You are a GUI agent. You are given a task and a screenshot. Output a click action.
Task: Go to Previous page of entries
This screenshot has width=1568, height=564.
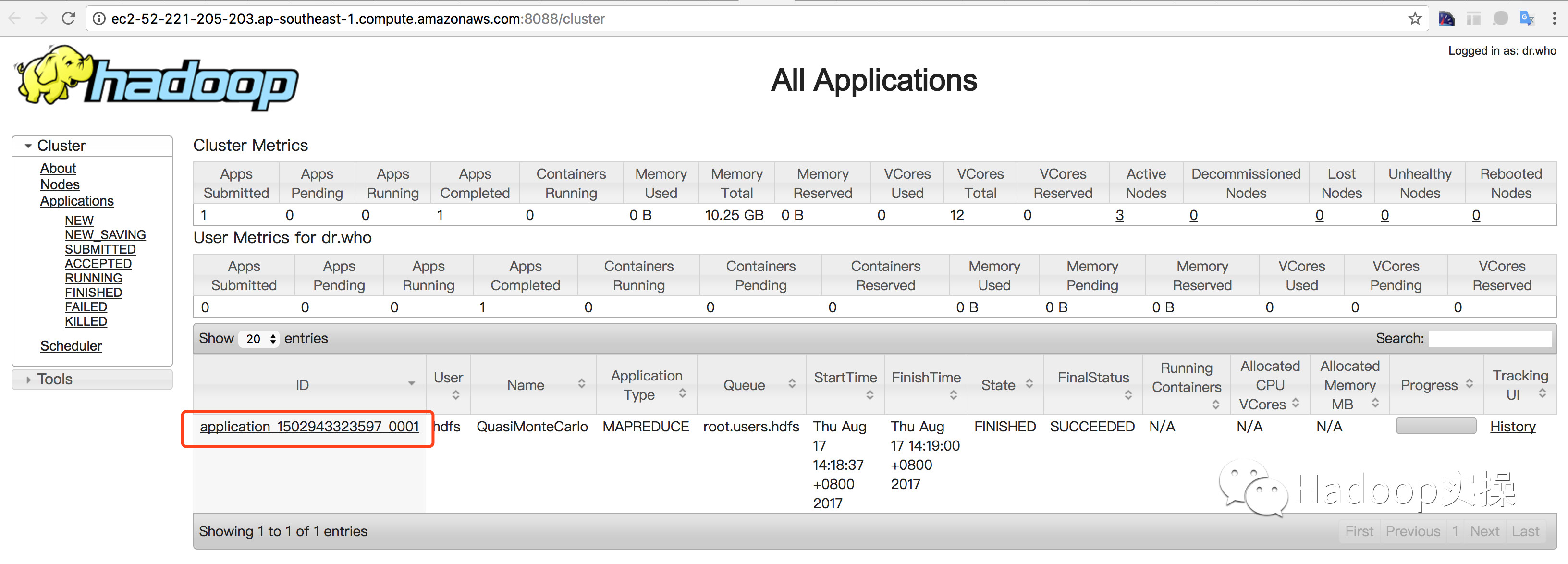[x=1413, y=531]
